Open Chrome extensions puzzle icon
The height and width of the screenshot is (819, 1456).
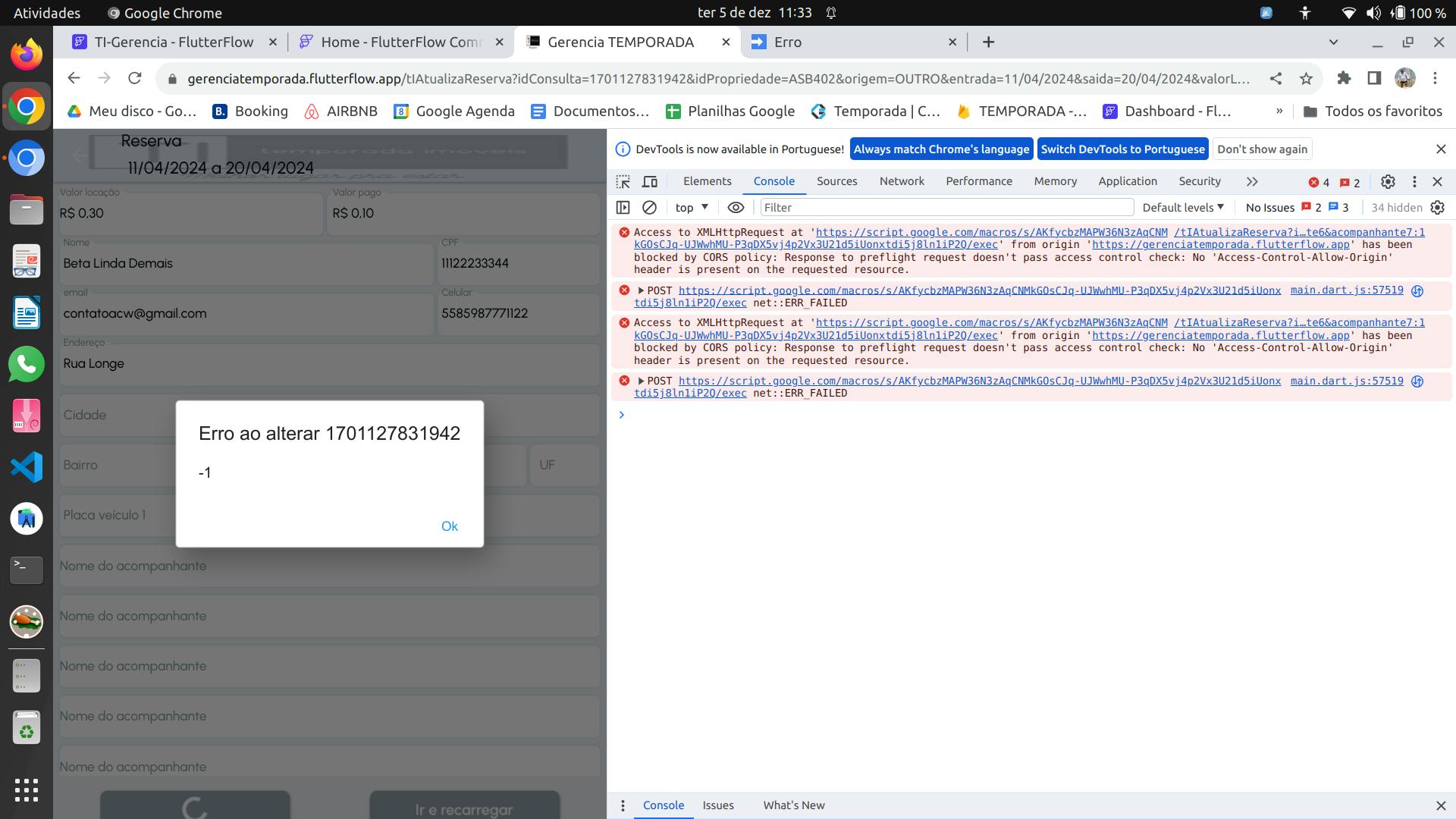pos(1344,78)
